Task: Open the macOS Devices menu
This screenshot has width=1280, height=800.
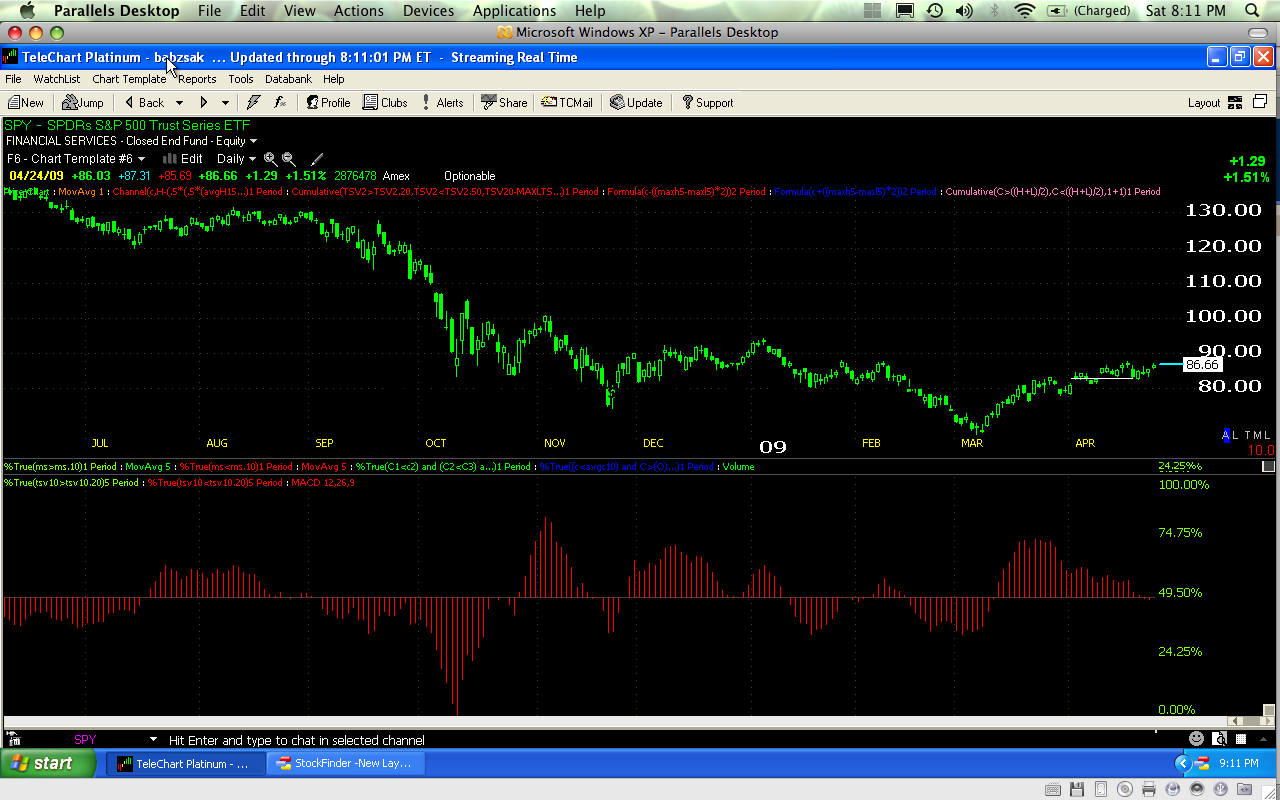Action: pyautogui.click(x=428, y=11)
